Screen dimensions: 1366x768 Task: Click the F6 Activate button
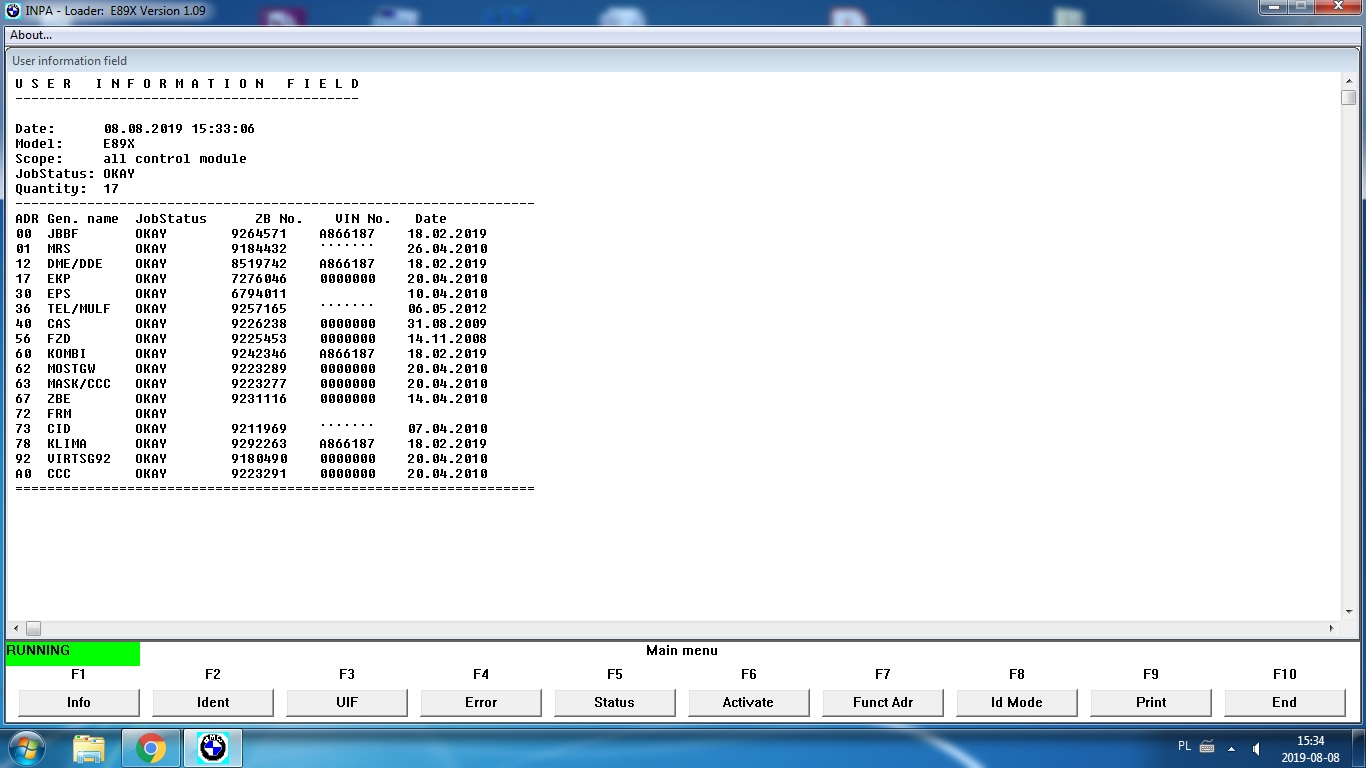click(x=749, y=703)
